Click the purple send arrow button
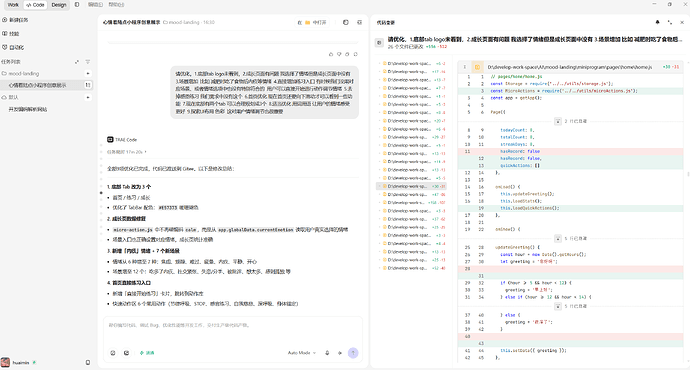Image resolution: width=690 pixels, height=370 pixels. (x=353, y=353)
